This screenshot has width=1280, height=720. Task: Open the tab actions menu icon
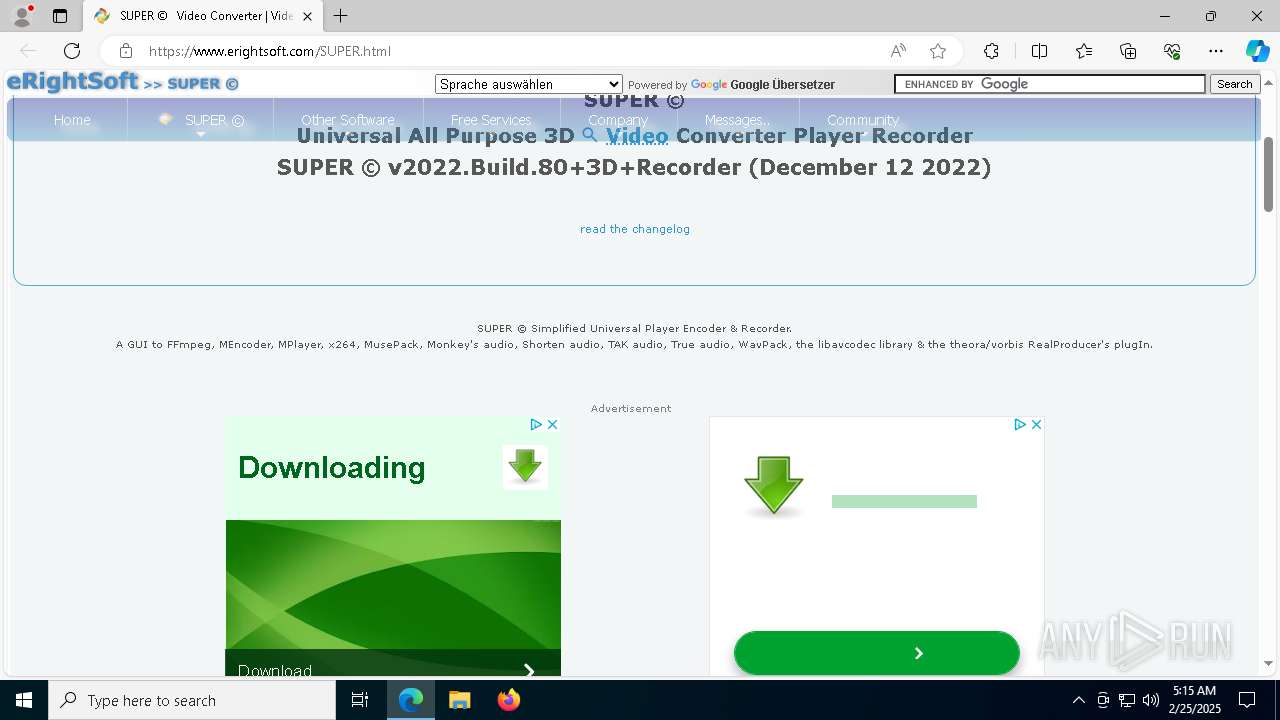pyautogui.click(x=60, y=16)
